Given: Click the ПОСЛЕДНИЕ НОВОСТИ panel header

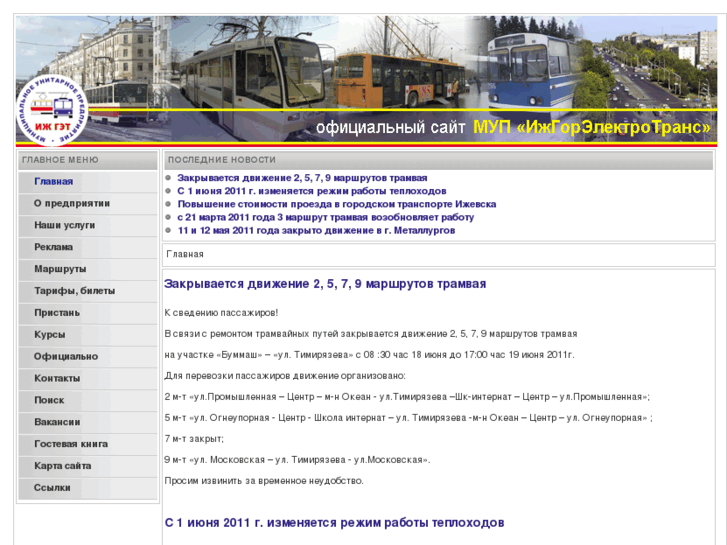Looking at the screenshot, I should pyautogui.click(x=438, y=160).
